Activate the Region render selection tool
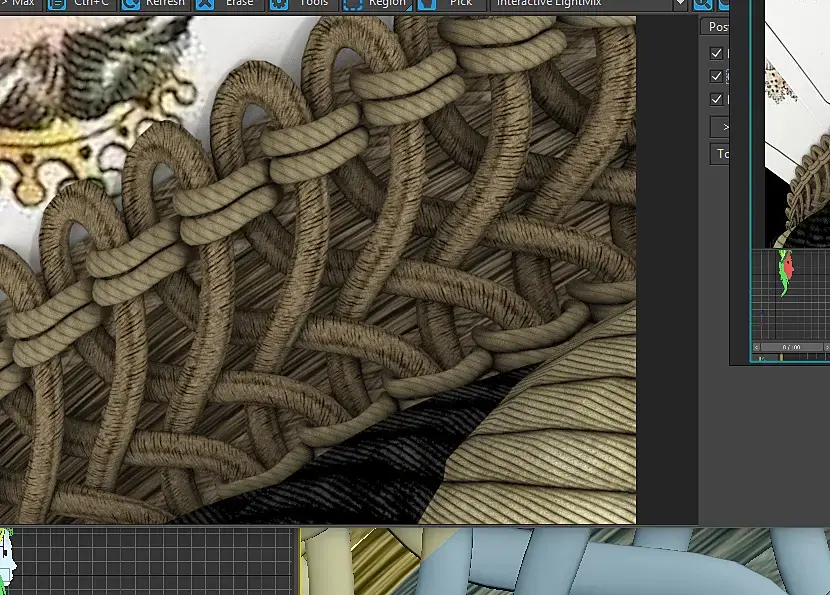This screenshot has width=830, height=595. [x=376, y=4]
